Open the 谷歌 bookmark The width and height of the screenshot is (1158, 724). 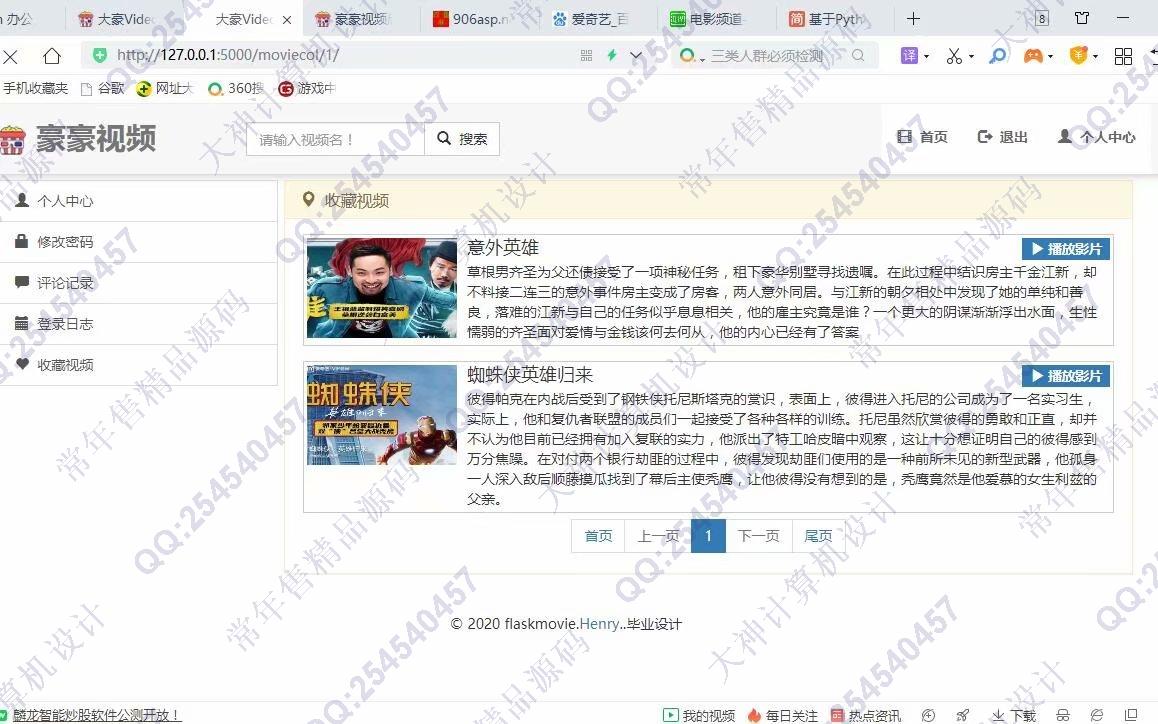point(103,89)
